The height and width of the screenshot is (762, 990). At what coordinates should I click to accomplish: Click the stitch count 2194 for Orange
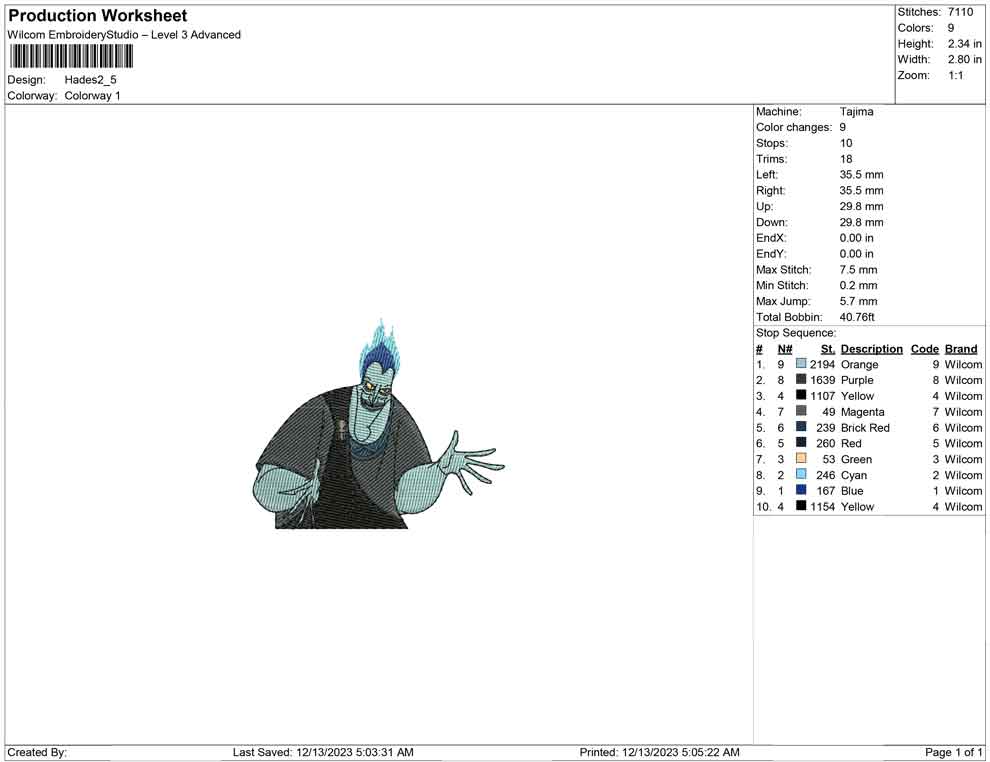click(x=823, y=364)
